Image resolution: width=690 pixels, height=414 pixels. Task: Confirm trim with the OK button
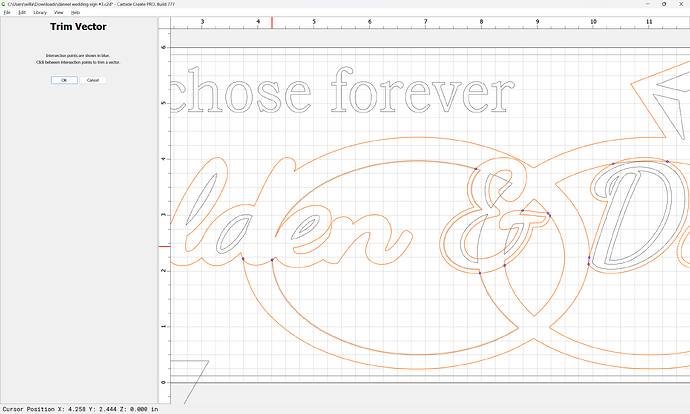pyautogui.click(x=64, y=80)
